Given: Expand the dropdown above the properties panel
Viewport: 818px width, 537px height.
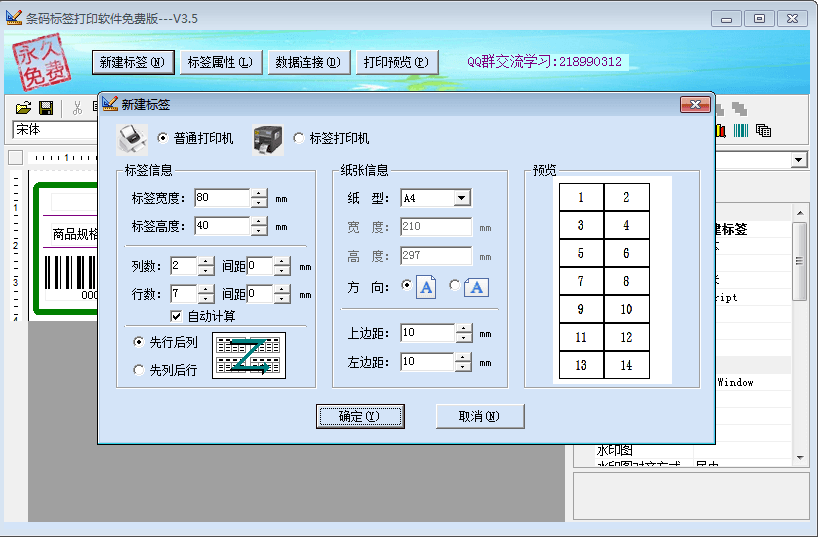Looking at the screenshot, I should coord(798,160).
